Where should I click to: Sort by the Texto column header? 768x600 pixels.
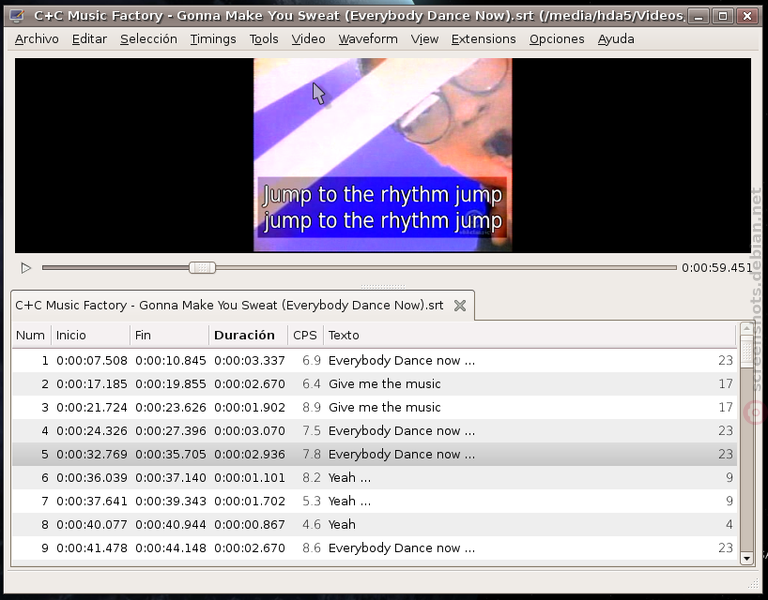529,336
